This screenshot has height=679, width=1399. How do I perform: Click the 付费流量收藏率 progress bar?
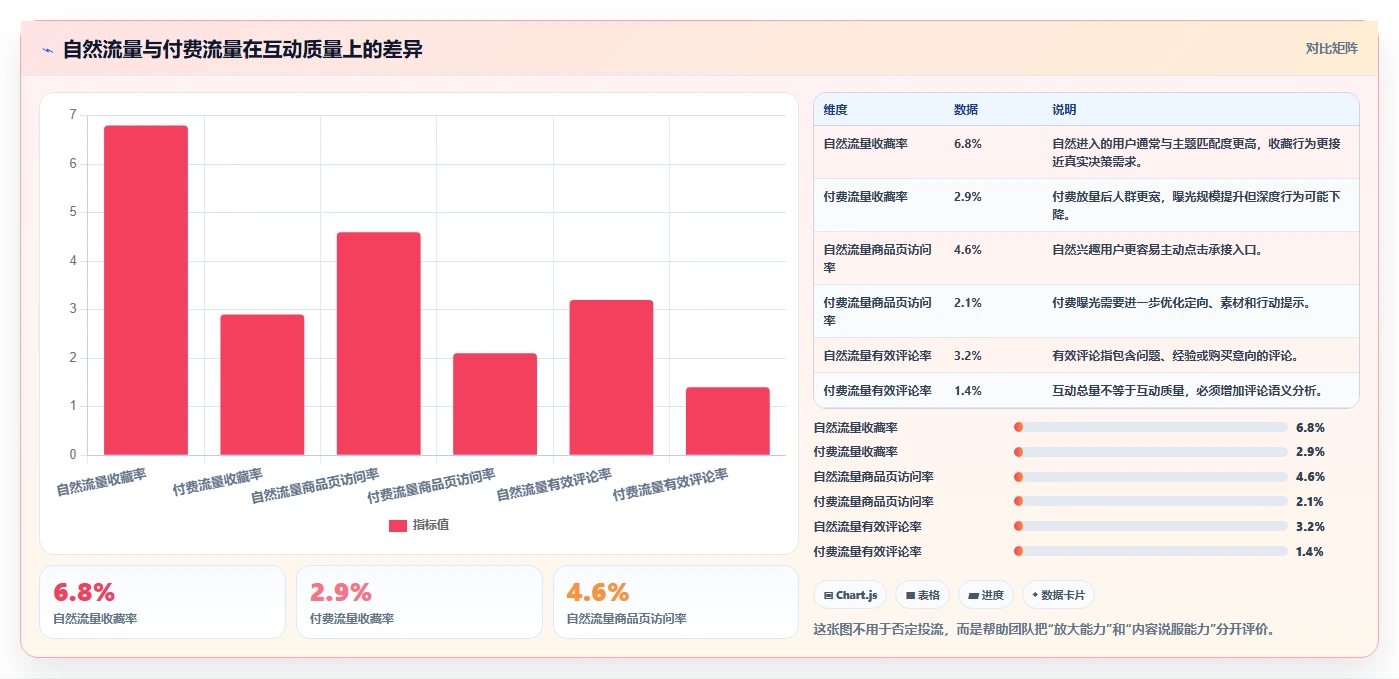(1151, 452)
